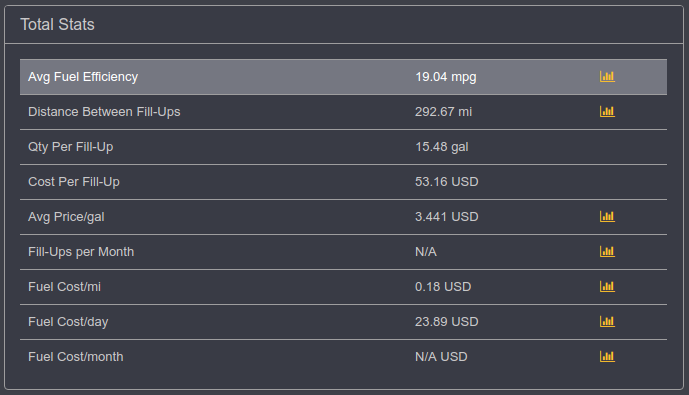Select the Avg Fuel Efficiency row
689x395 pixels.
(x=343, y=77)
